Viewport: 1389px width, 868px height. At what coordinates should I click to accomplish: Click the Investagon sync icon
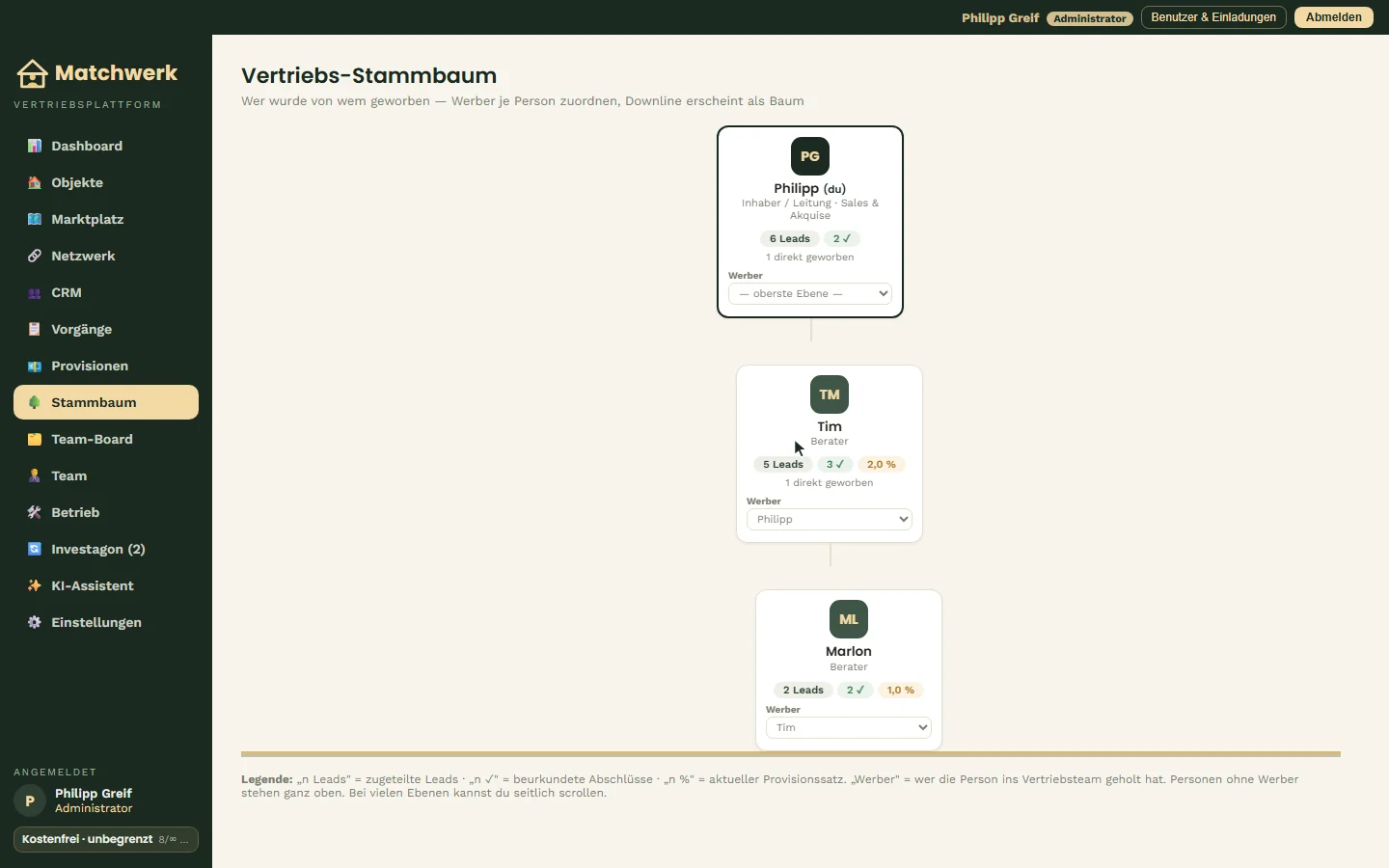[35, 549]
